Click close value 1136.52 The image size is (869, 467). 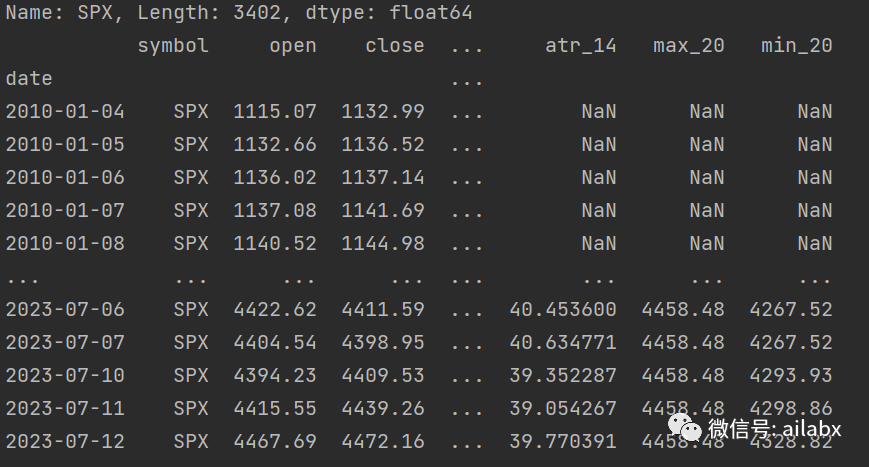click(x=383, y=145)
